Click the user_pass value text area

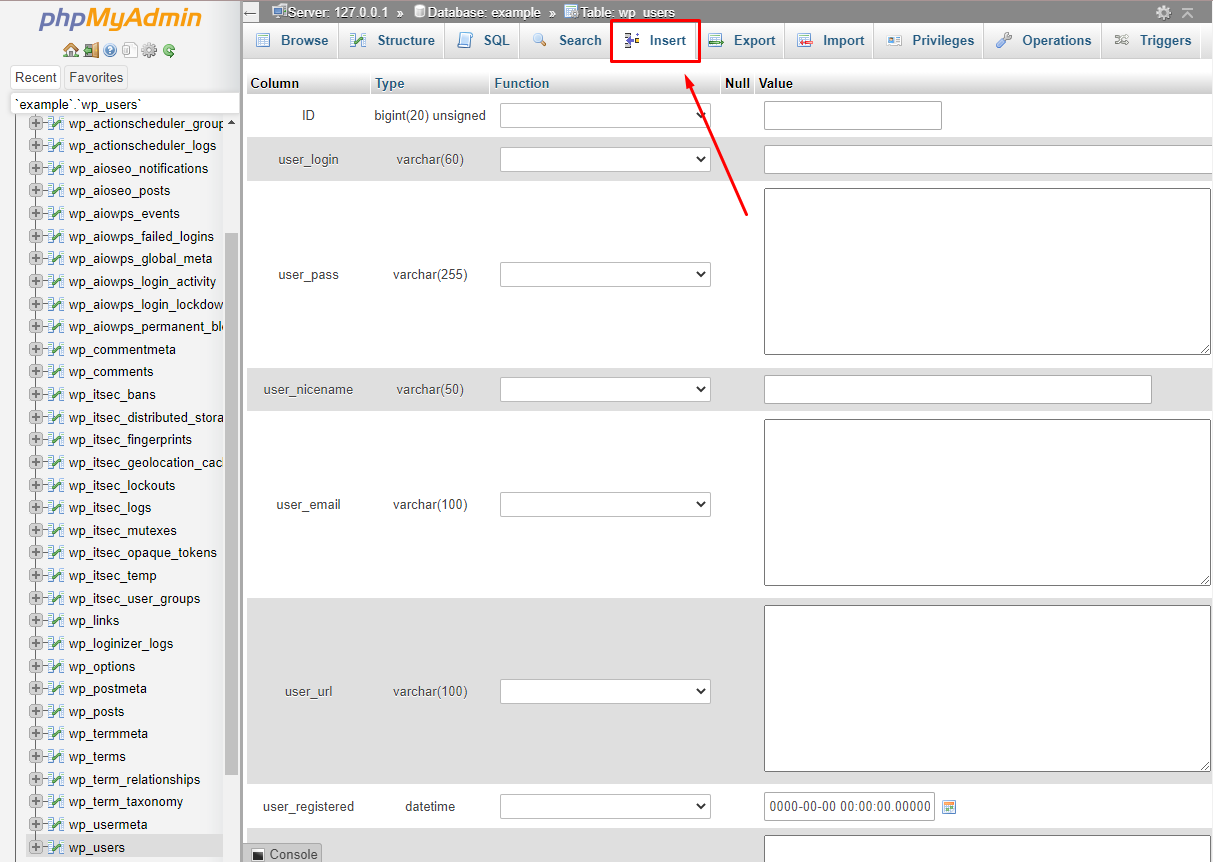point(987,271)
